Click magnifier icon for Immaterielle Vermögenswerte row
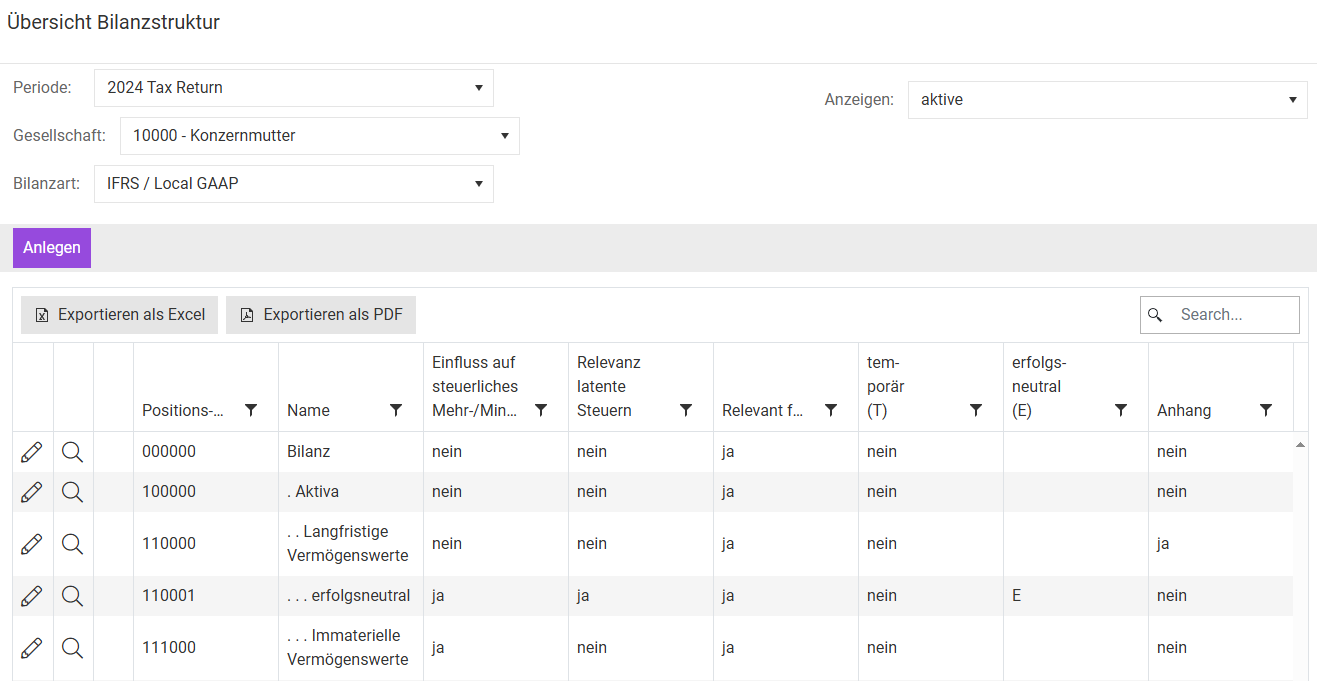 pyautogui.click(x=72, y=648)
